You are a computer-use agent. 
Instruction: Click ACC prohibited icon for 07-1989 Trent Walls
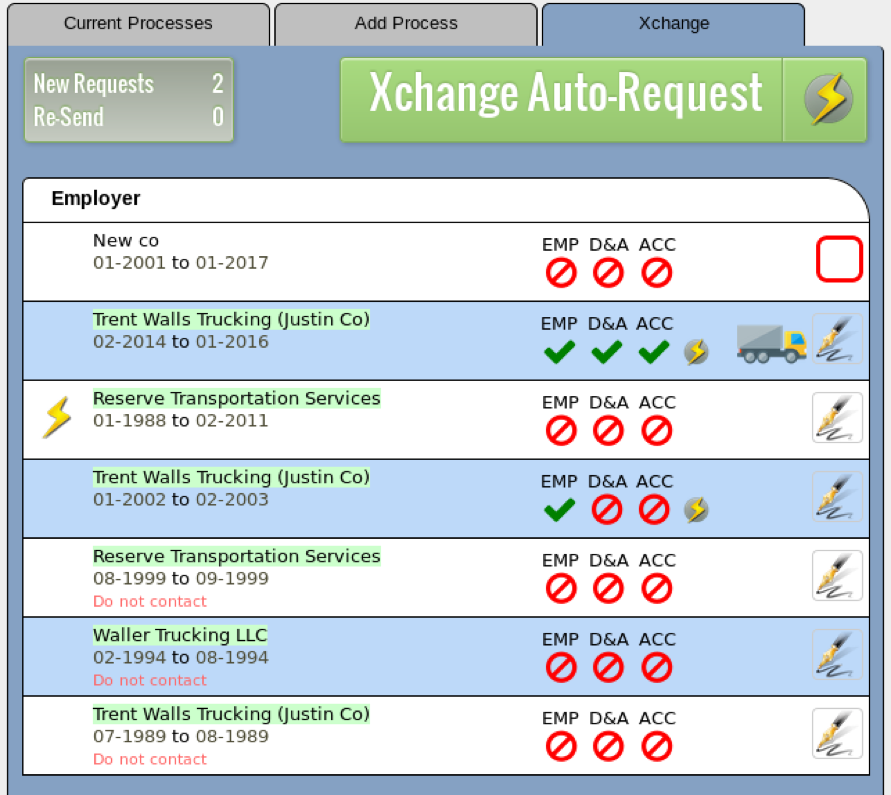656,747
